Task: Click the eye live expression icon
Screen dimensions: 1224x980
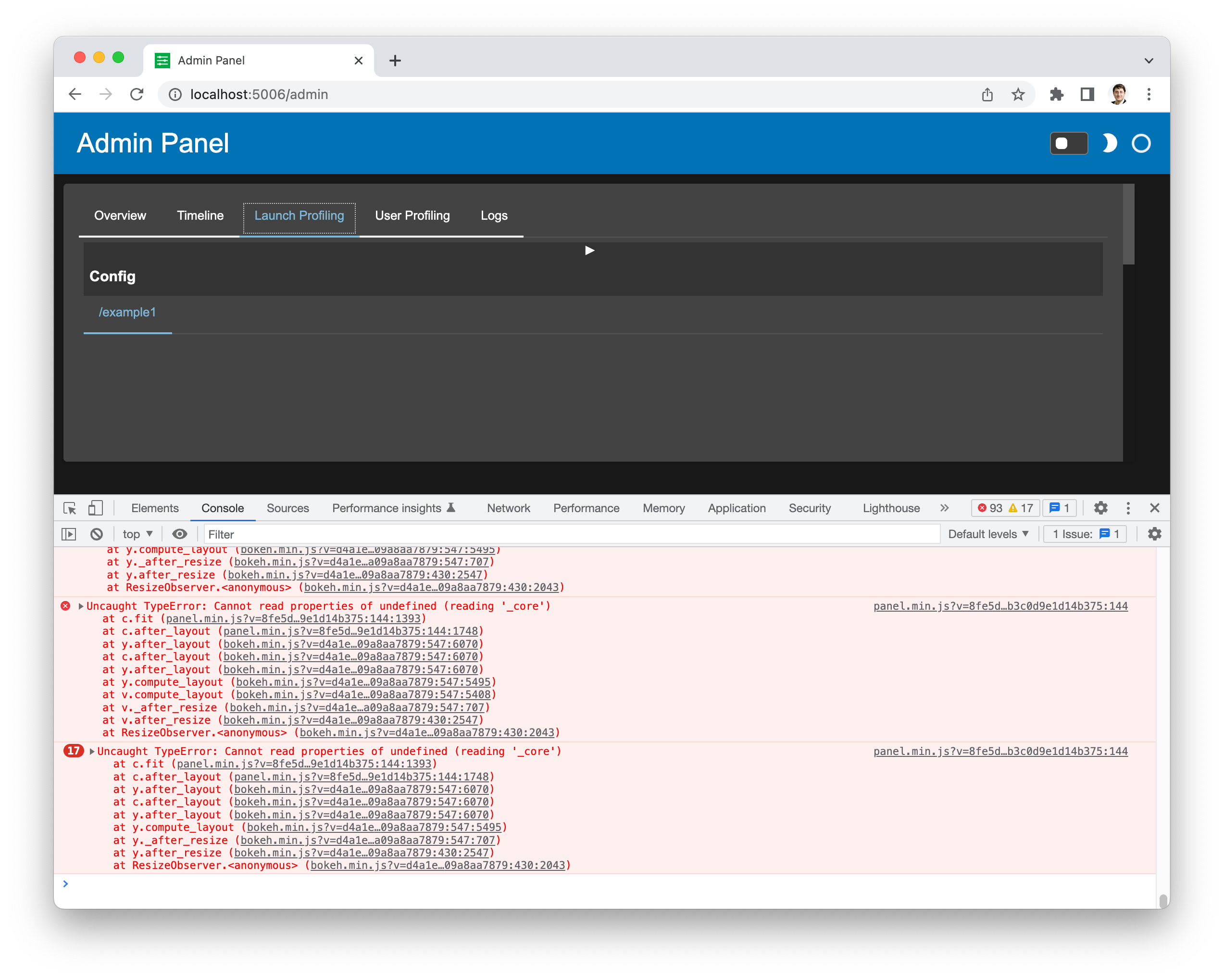Action: coord(179,534)
